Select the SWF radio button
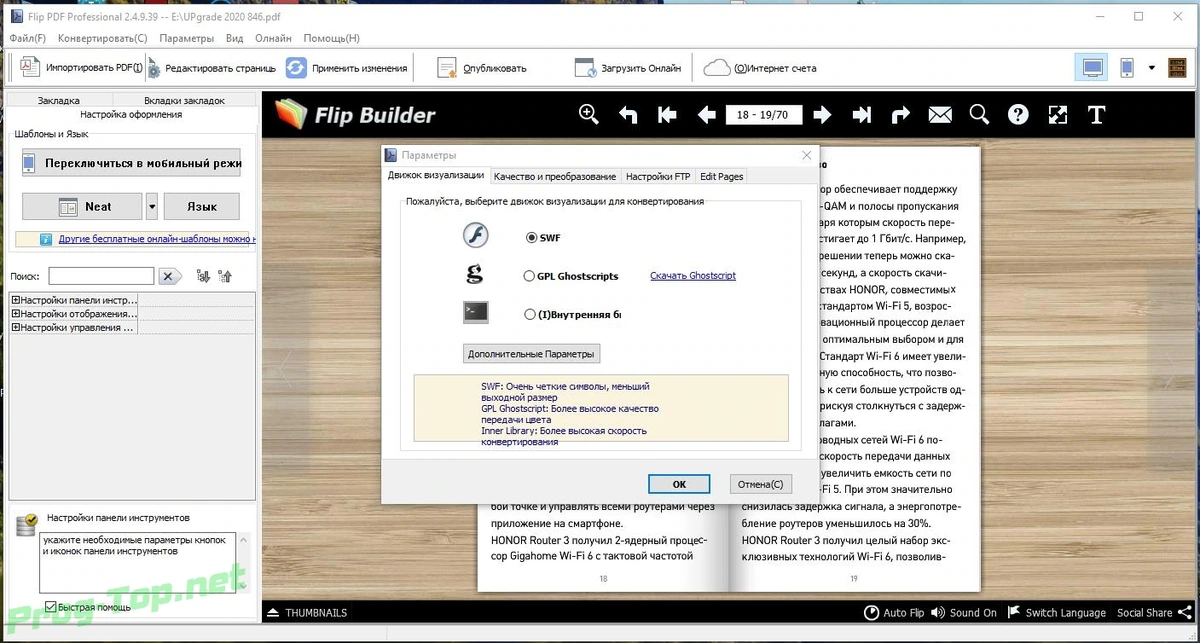This screenshot has height=643, width=1200. tap(530, 238)
